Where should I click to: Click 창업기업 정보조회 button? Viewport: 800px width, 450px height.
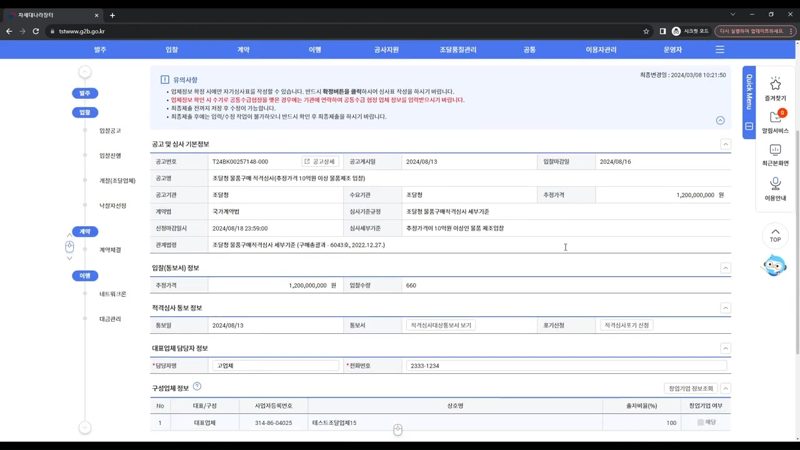coord(691,388)
